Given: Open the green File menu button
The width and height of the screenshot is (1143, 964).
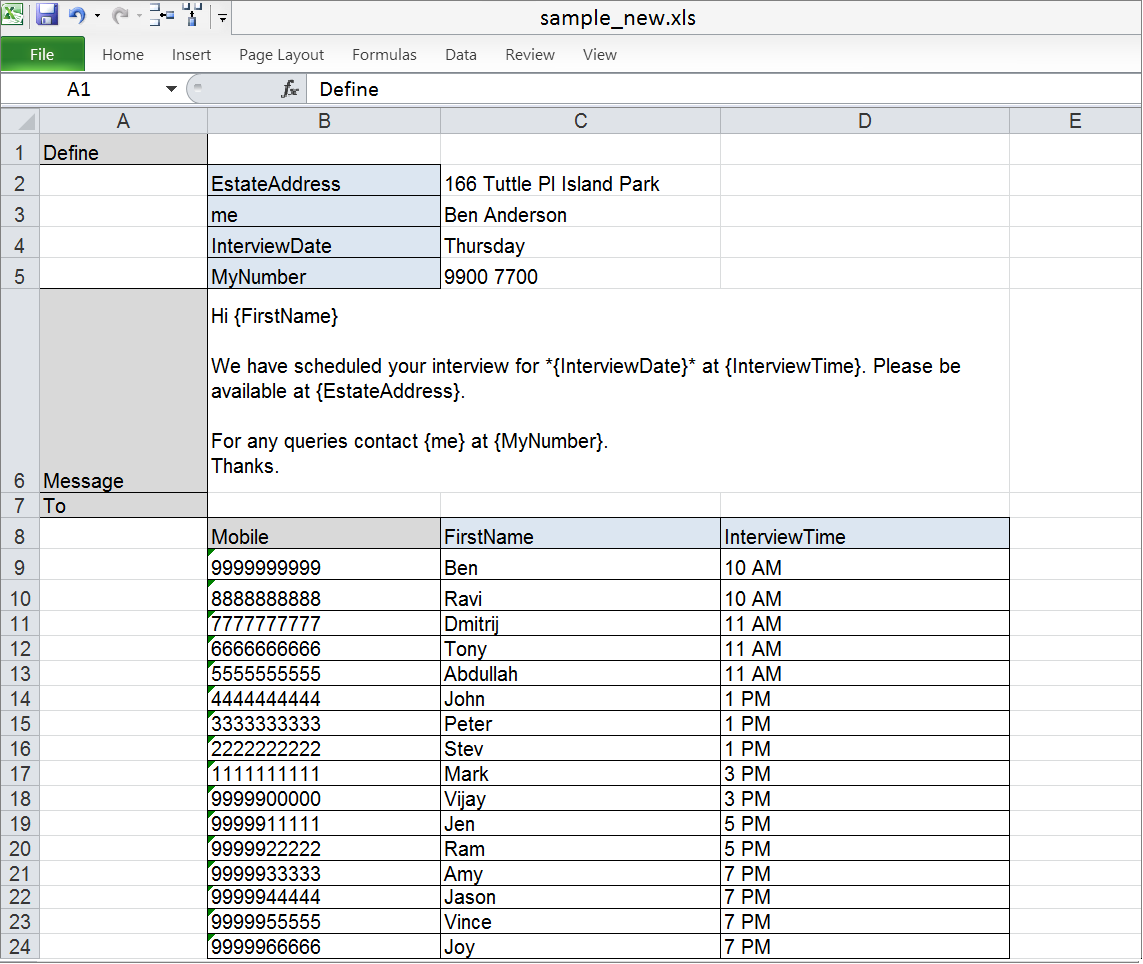Looking at the screenshot, I should (42, 55).
